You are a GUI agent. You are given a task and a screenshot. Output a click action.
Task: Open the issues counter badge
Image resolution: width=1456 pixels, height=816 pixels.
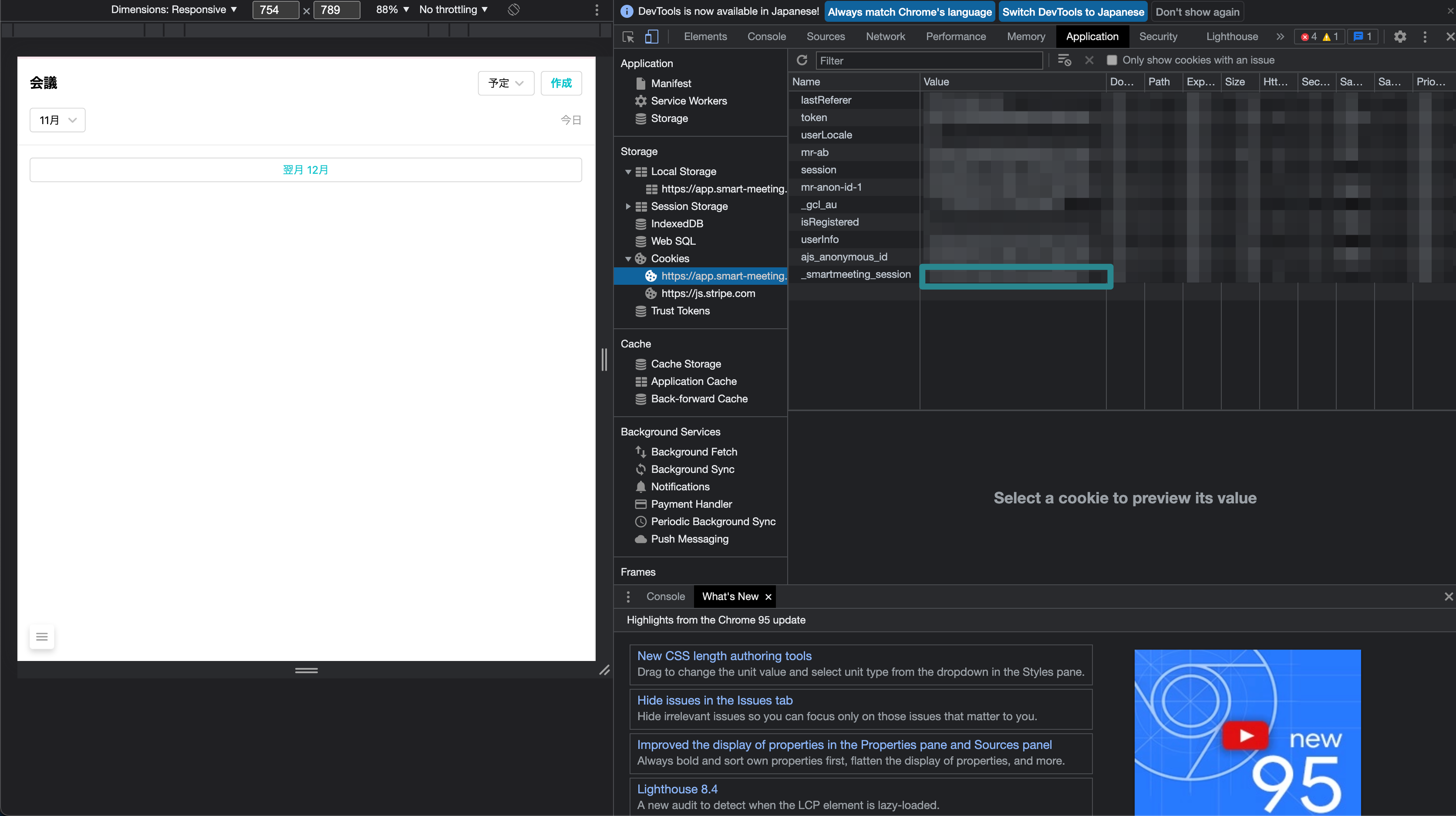pos(1363,37)
